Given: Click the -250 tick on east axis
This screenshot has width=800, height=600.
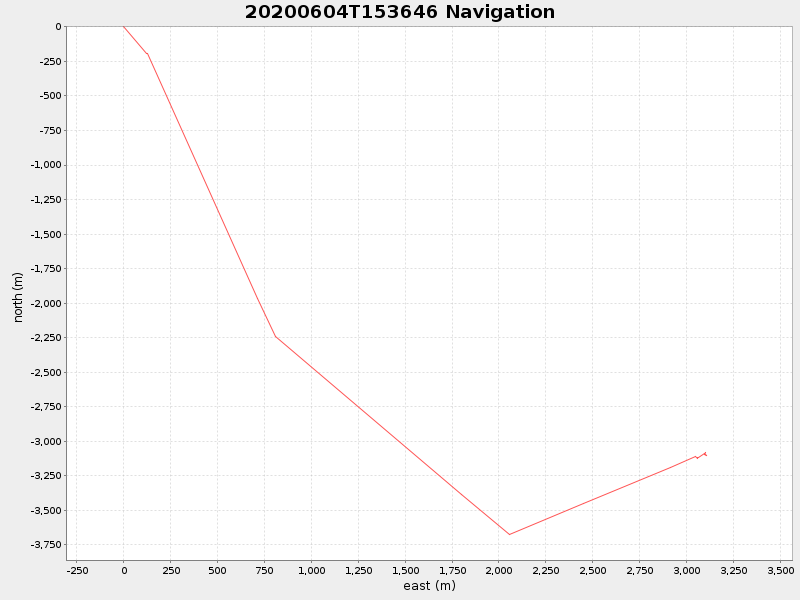Looking at the screenshot, I should coord(77,570).
